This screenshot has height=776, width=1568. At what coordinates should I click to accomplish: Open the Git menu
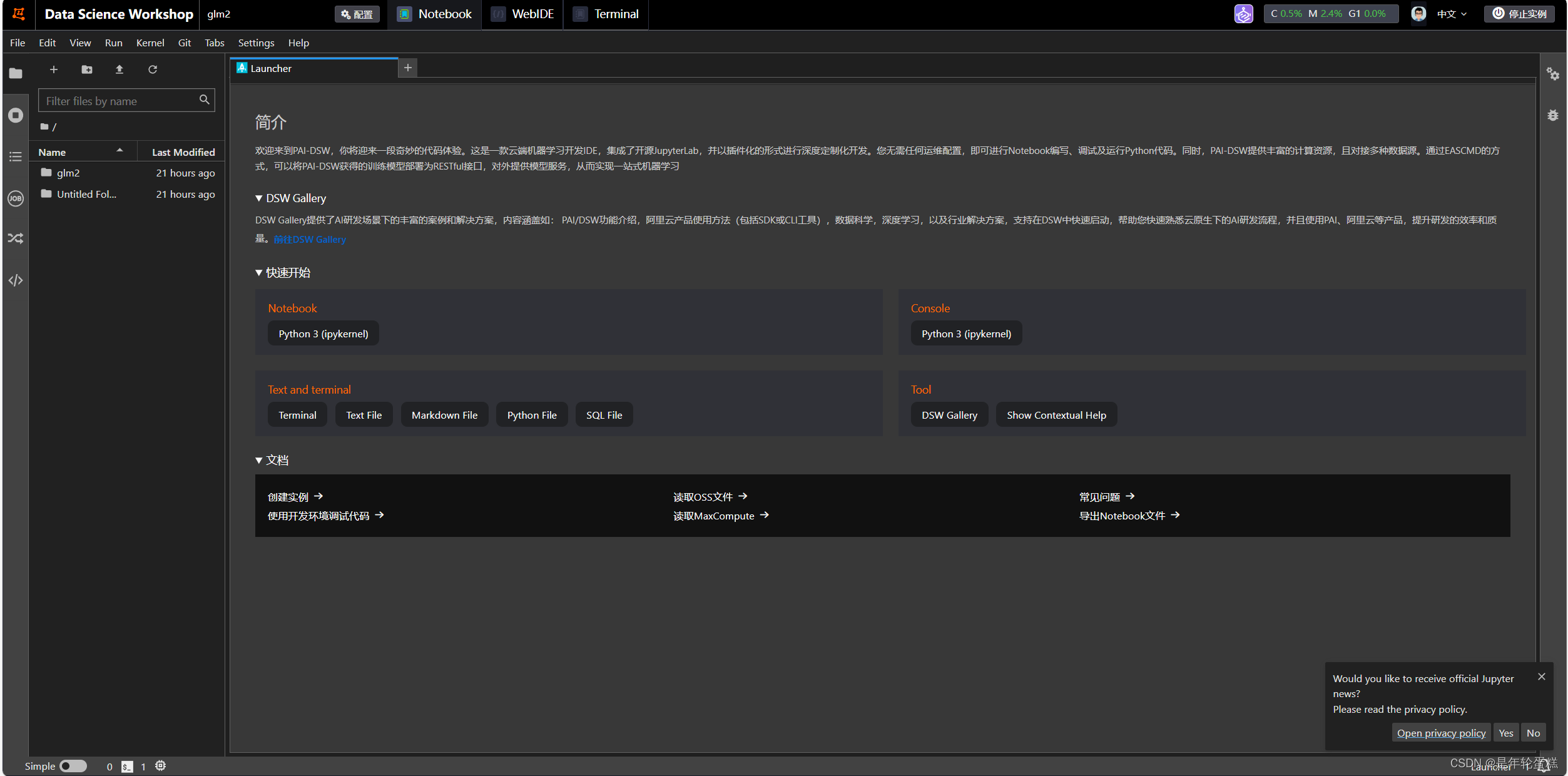tap(185, 43)
